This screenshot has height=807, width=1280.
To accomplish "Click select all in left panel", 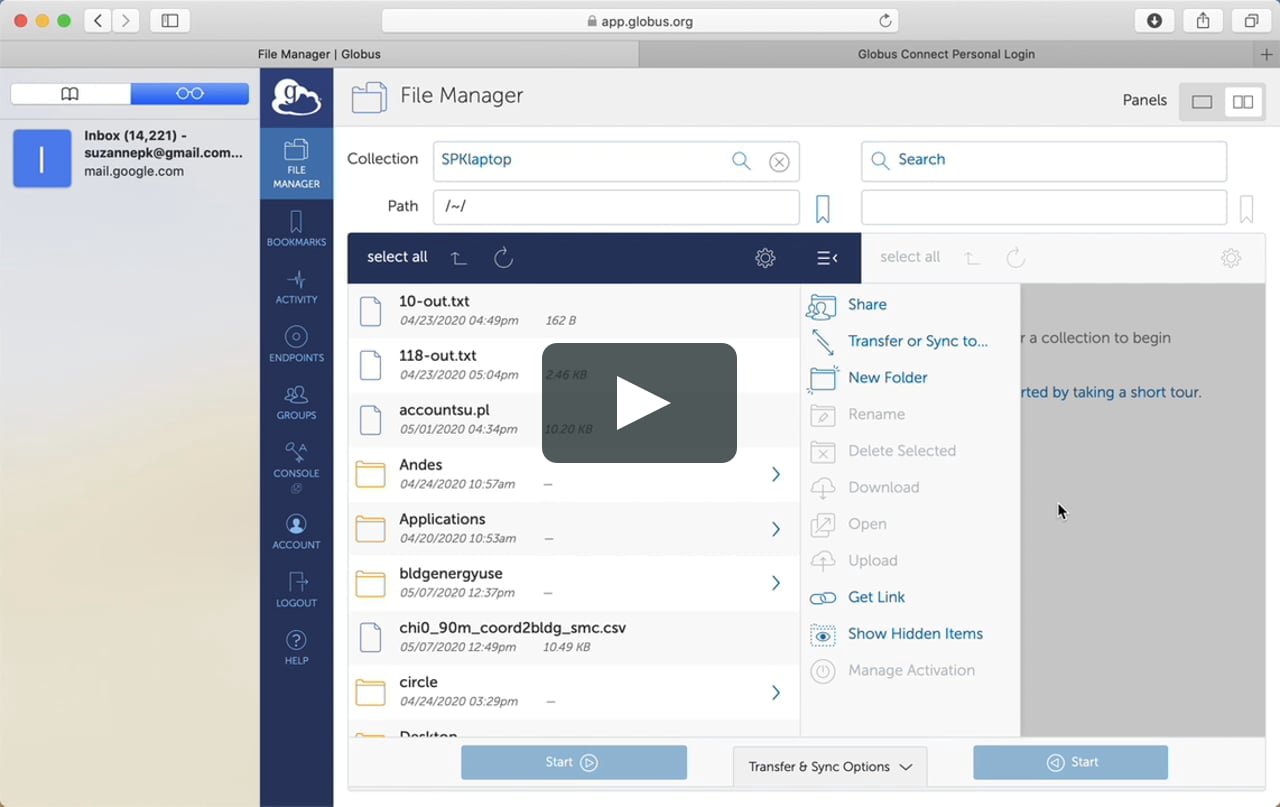I will [x=397, y=257].
